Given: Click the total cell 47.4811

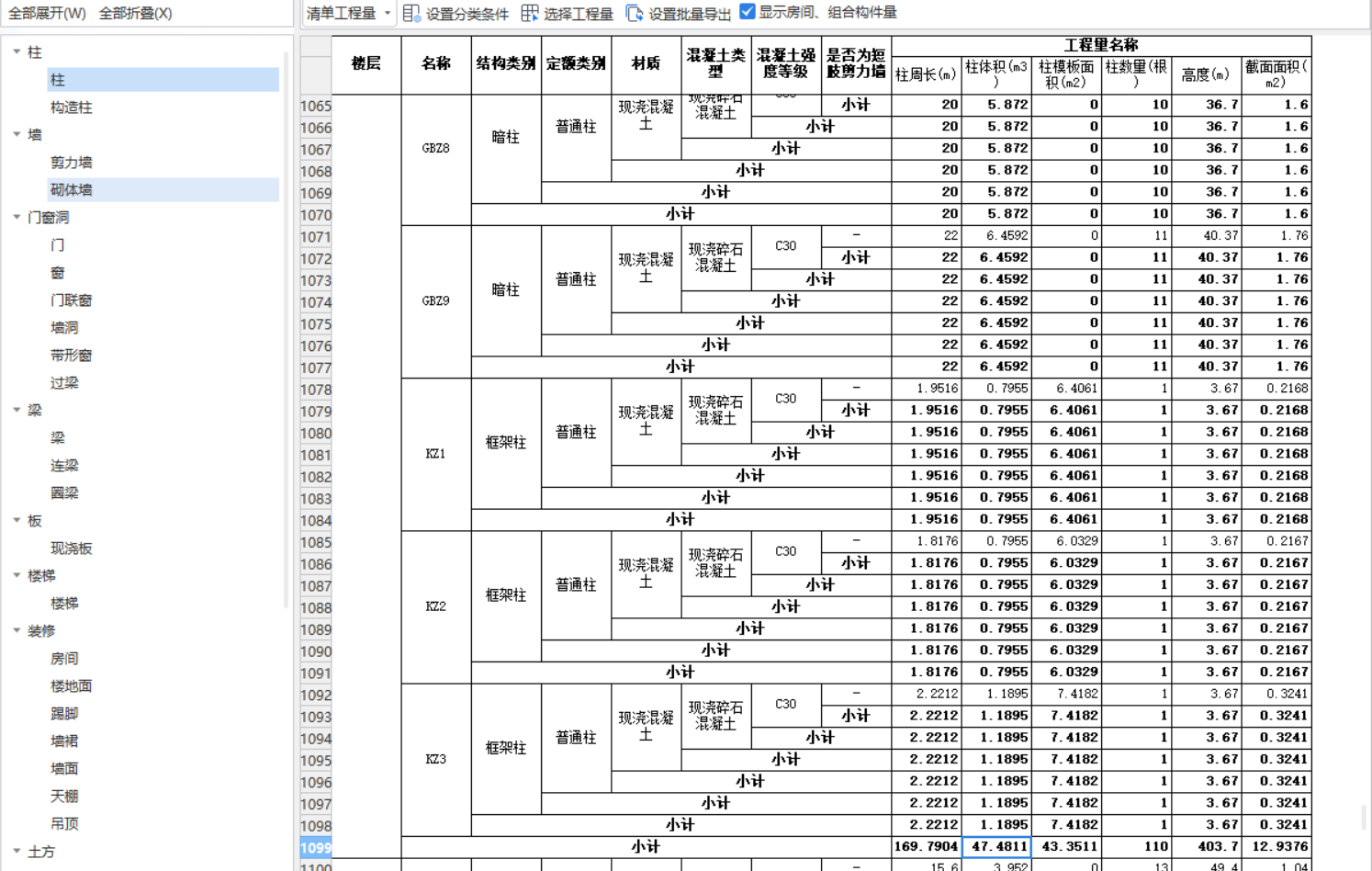Looking at the screenshot, I should 996,846.
